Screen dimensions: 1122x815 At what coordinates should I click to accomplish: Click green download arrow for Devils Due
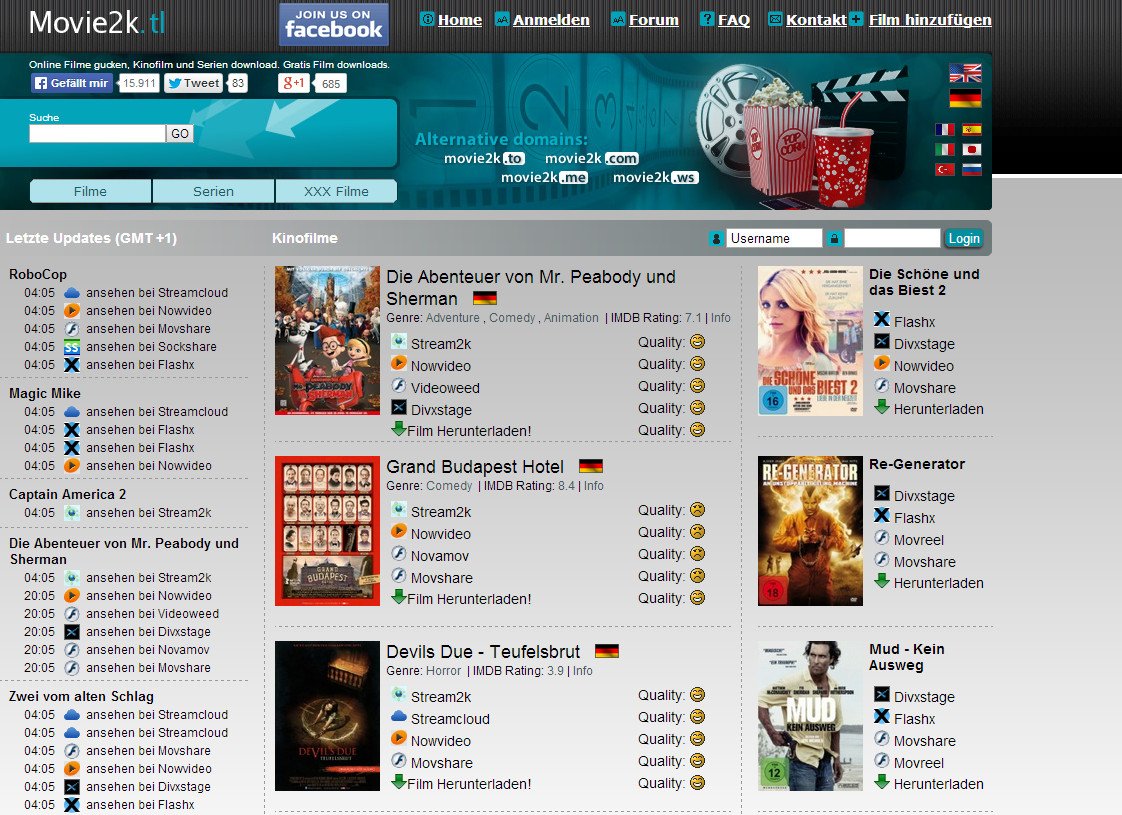point(399,782)
